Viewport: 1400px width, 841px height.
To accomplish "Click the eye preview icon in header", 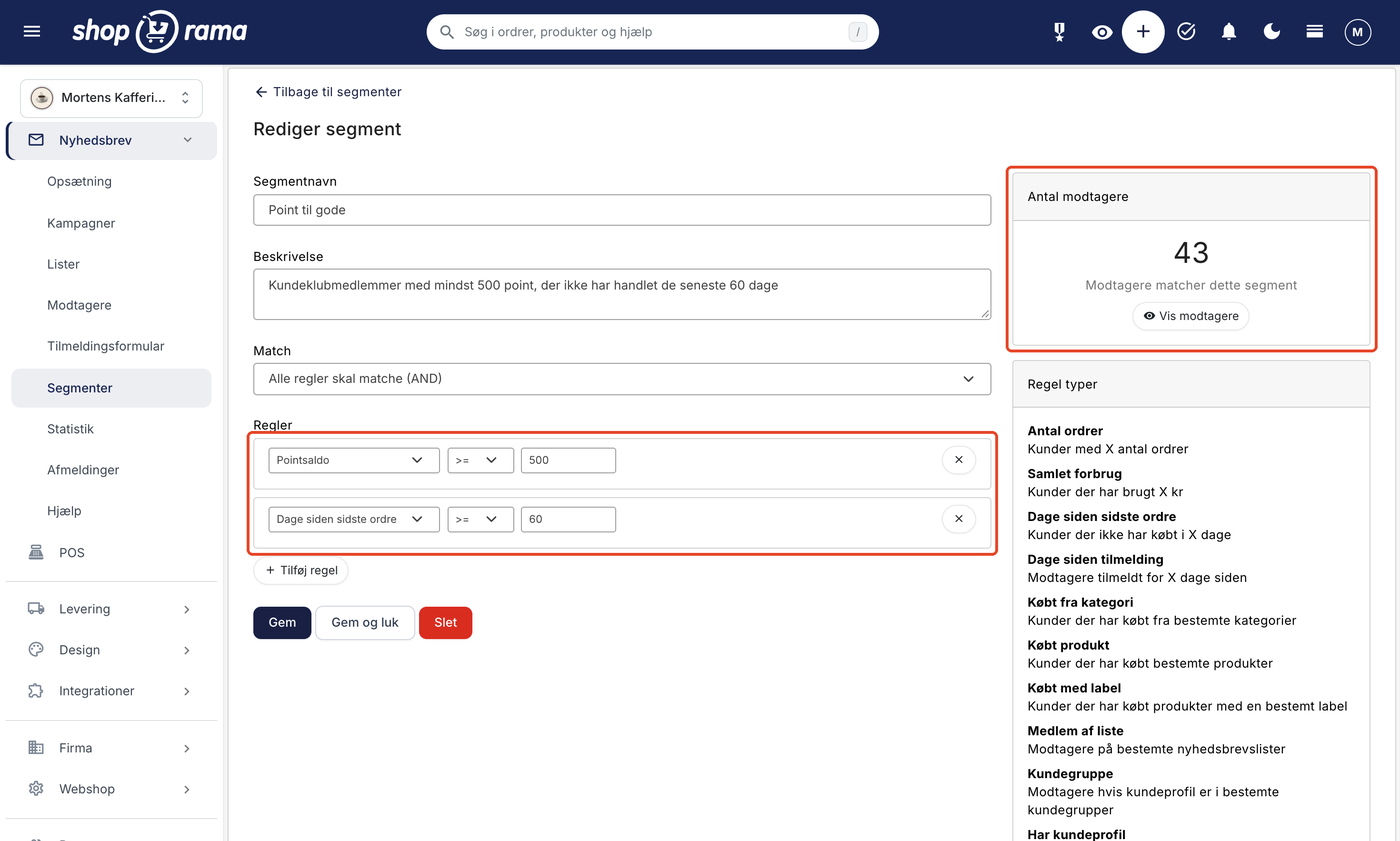I will click(x=1102, y=32).
